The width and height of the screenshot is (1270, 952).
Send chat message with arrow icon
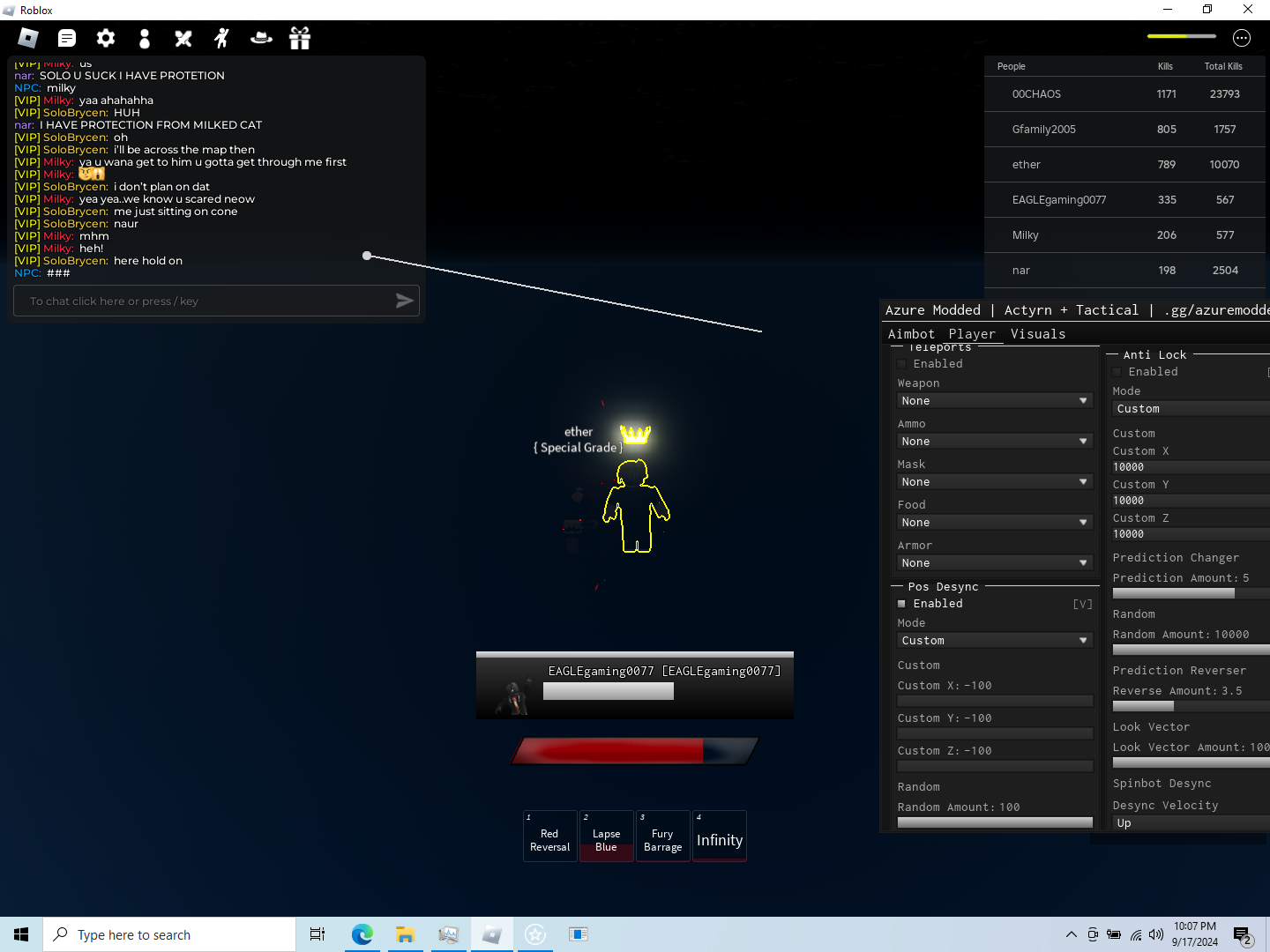tap(404, 301)
